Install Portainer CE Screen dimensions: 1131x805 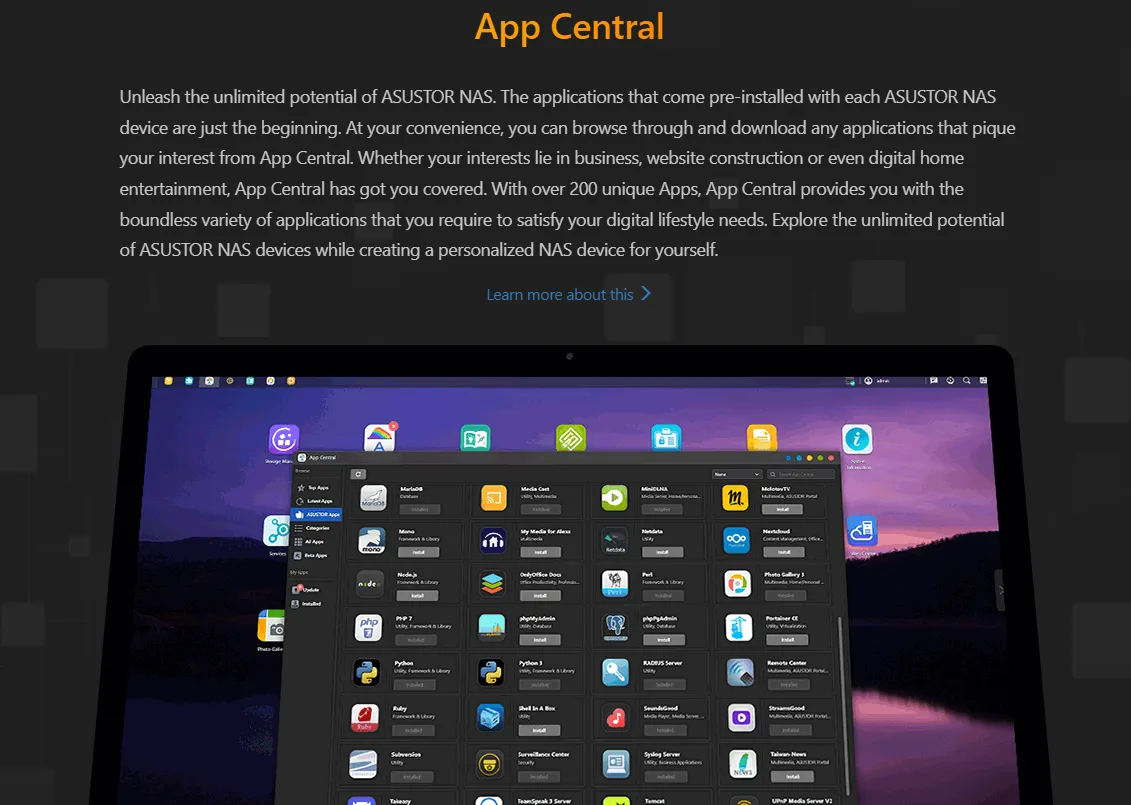(x=788, y=640)
